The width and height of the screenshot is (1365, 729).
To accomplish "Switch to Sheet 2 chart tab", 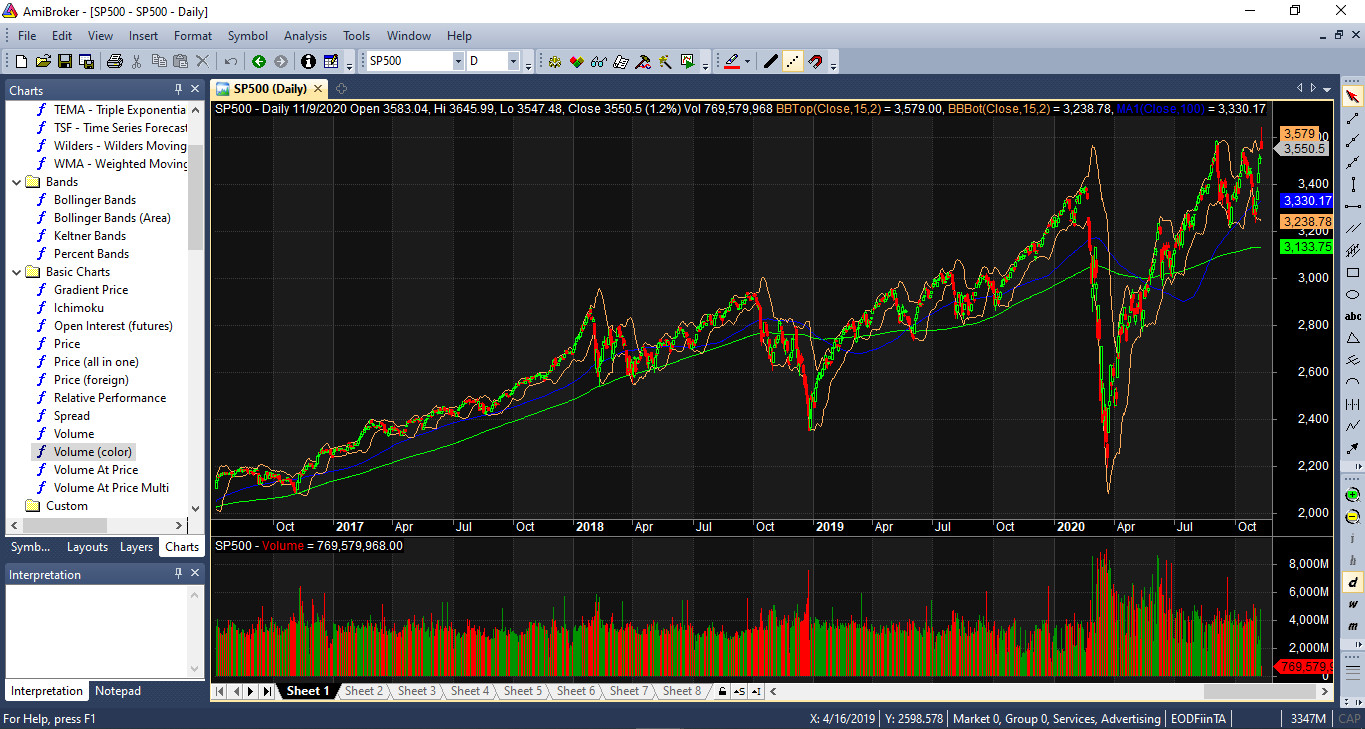I will [363, 691].
